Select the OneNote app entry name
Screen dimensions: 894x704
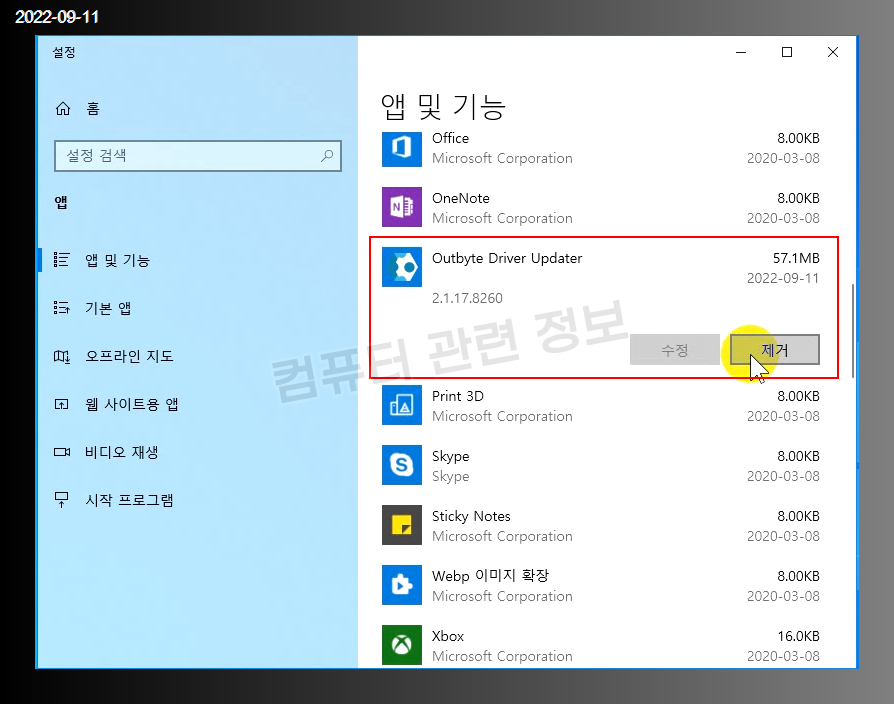pyautogui.click(x=461, y=198)
